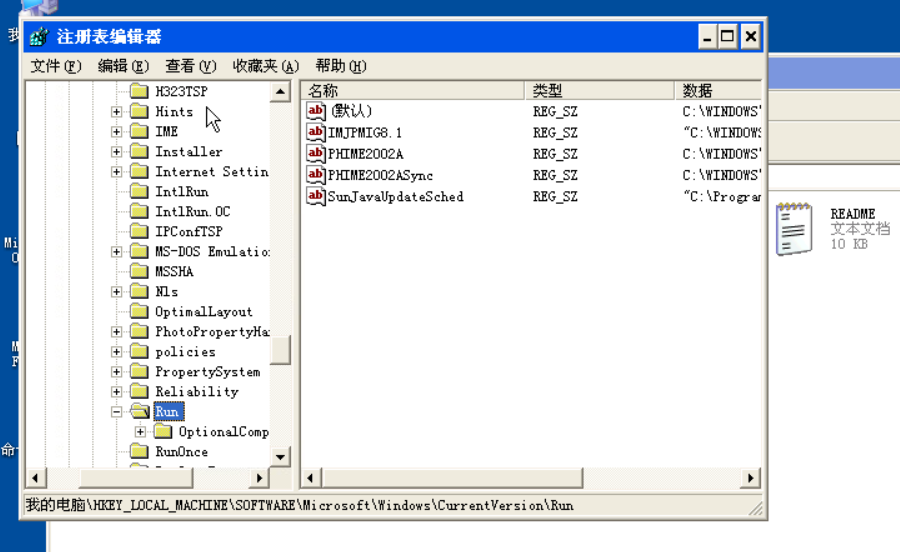
Task: Click the string icon of the (默认) value
Action: 316,111
